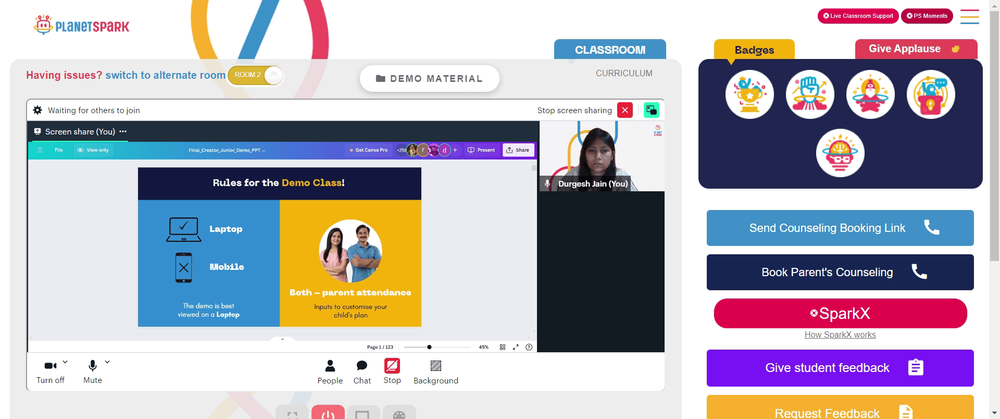
Task: Click the green switch-layout icon
Action: pos(651,110)
